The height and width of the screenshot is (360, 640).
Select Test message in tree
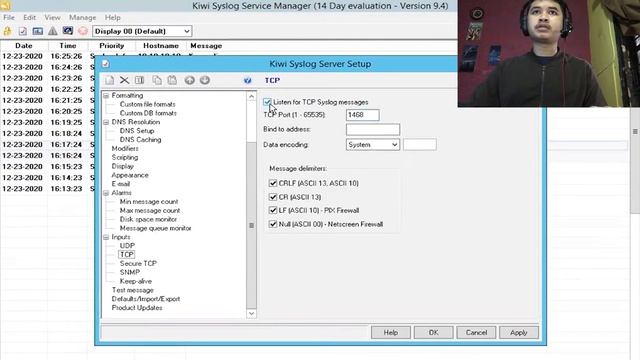coord(133,290)
